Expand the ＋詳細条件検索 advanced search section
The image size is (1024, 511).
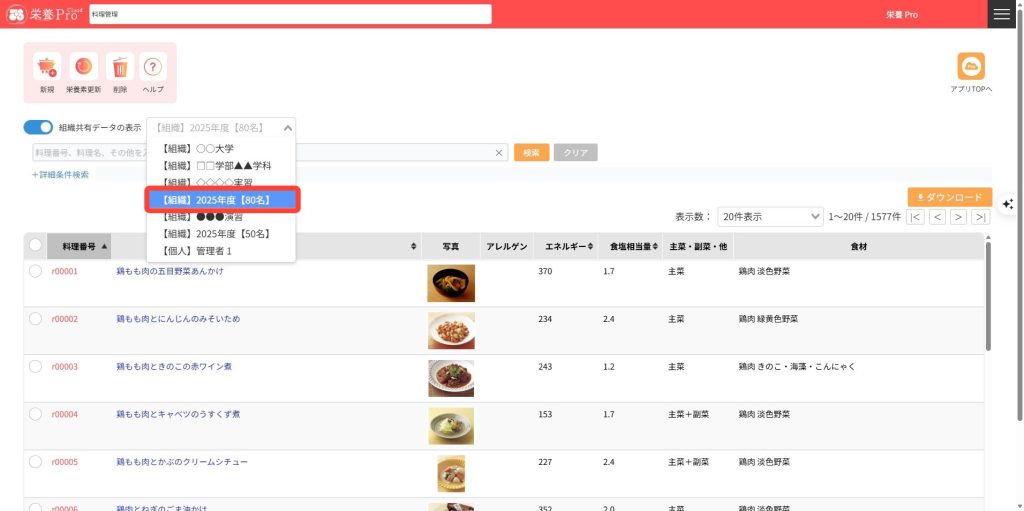point(60,175)
